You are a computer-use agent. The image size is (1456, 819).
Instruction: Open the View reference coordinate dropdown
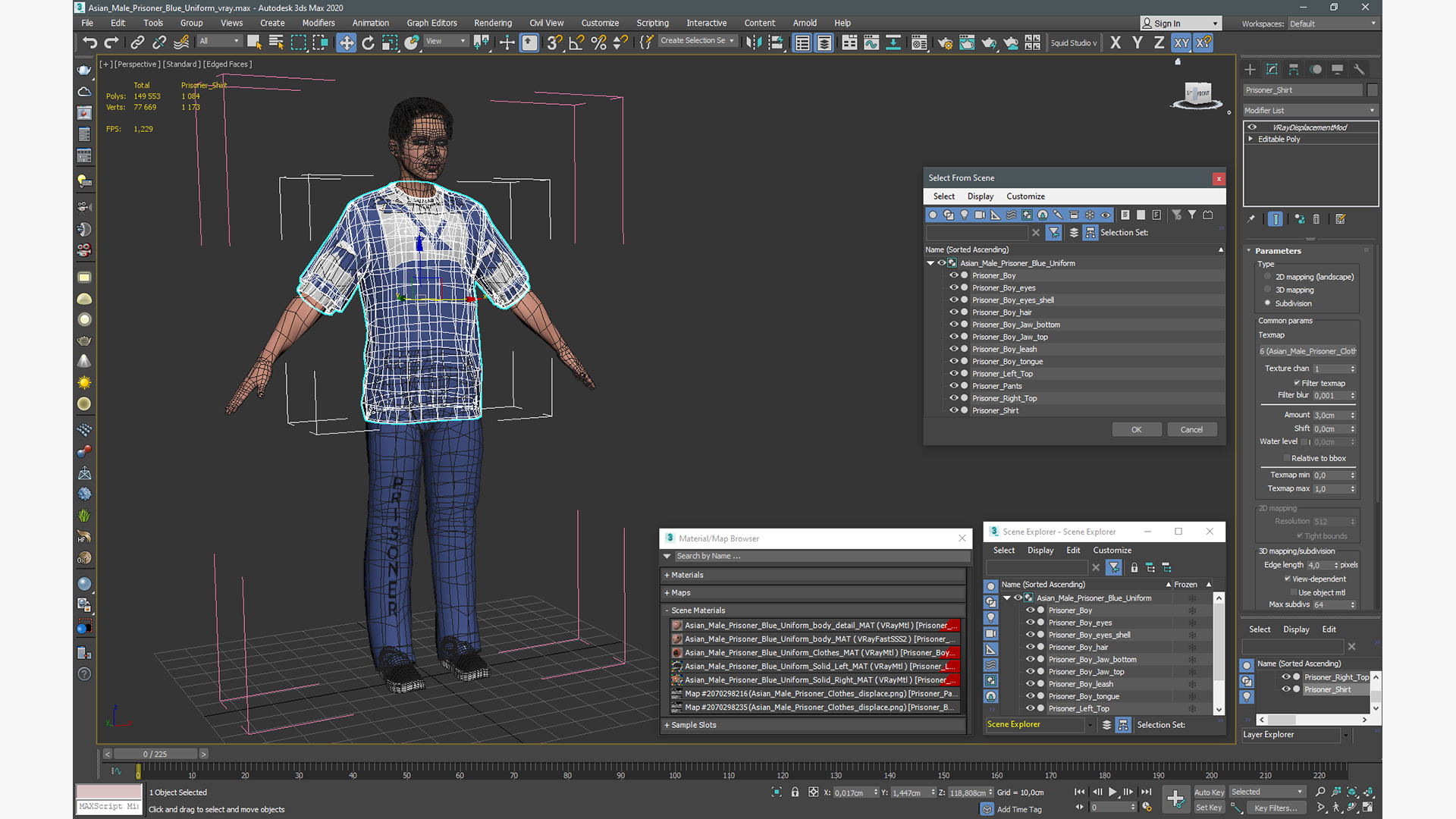445,41
